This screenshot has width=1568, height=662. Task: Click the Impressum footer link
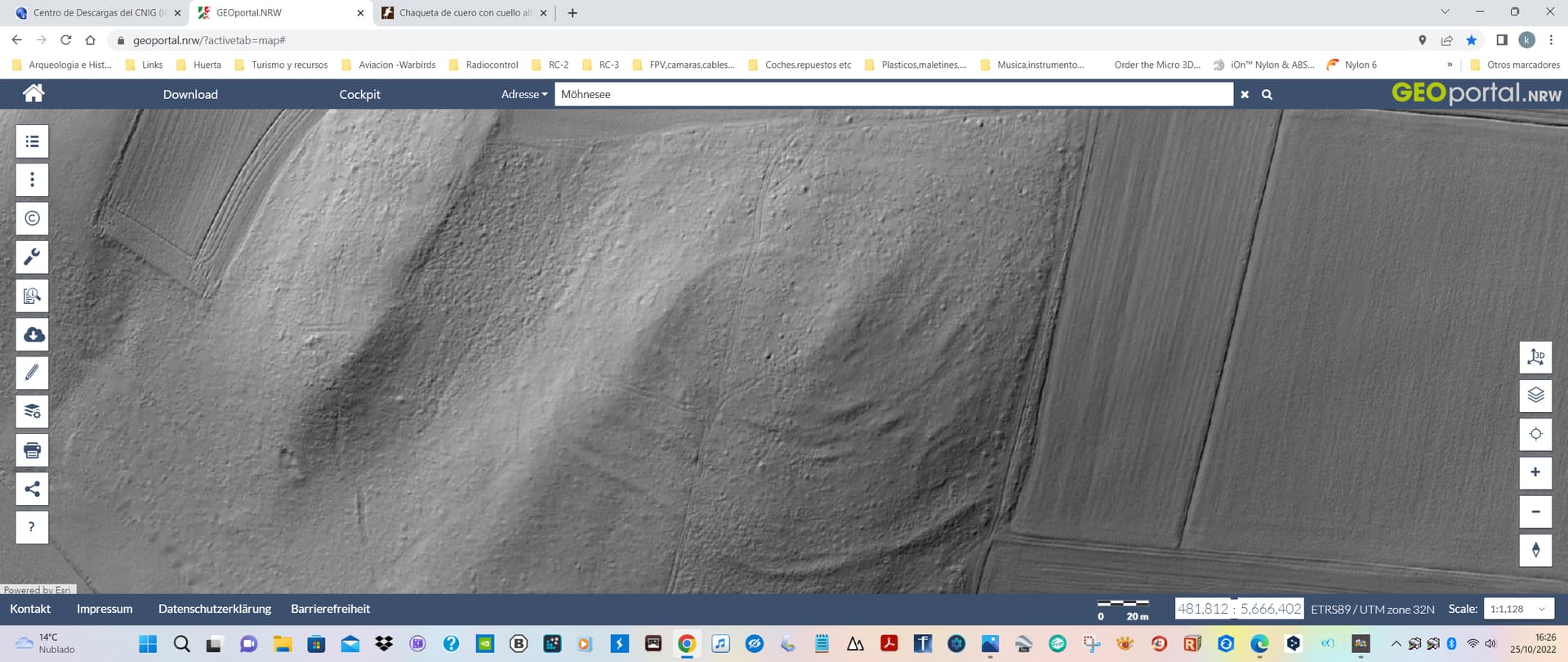(105, 609)
